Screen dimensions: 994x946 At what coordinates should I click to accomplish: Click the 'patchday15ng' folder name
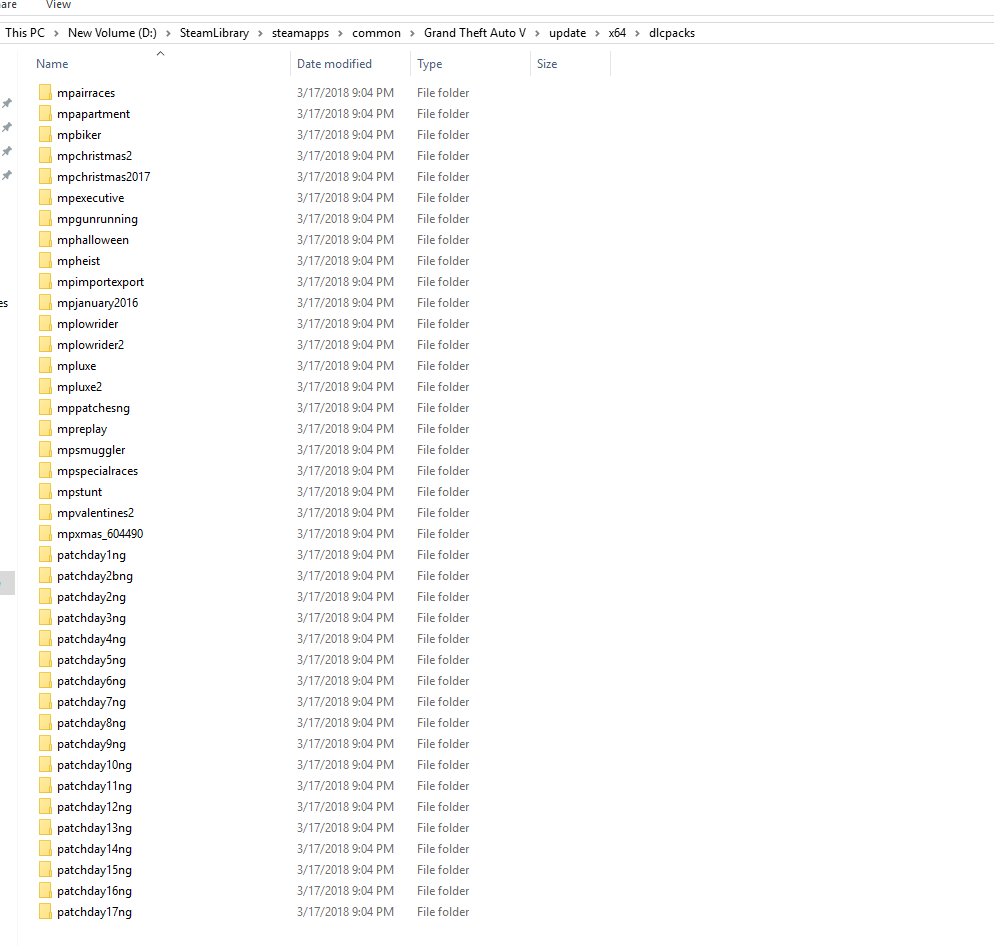click(94, 870)
